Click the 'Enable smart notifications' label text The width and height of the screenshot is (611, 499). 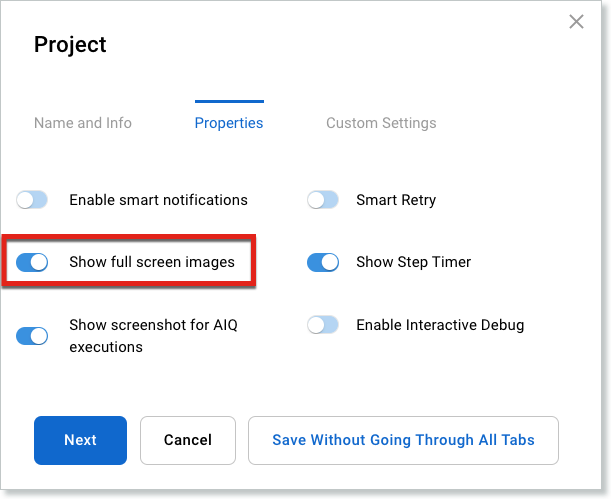tap(158, 200)
